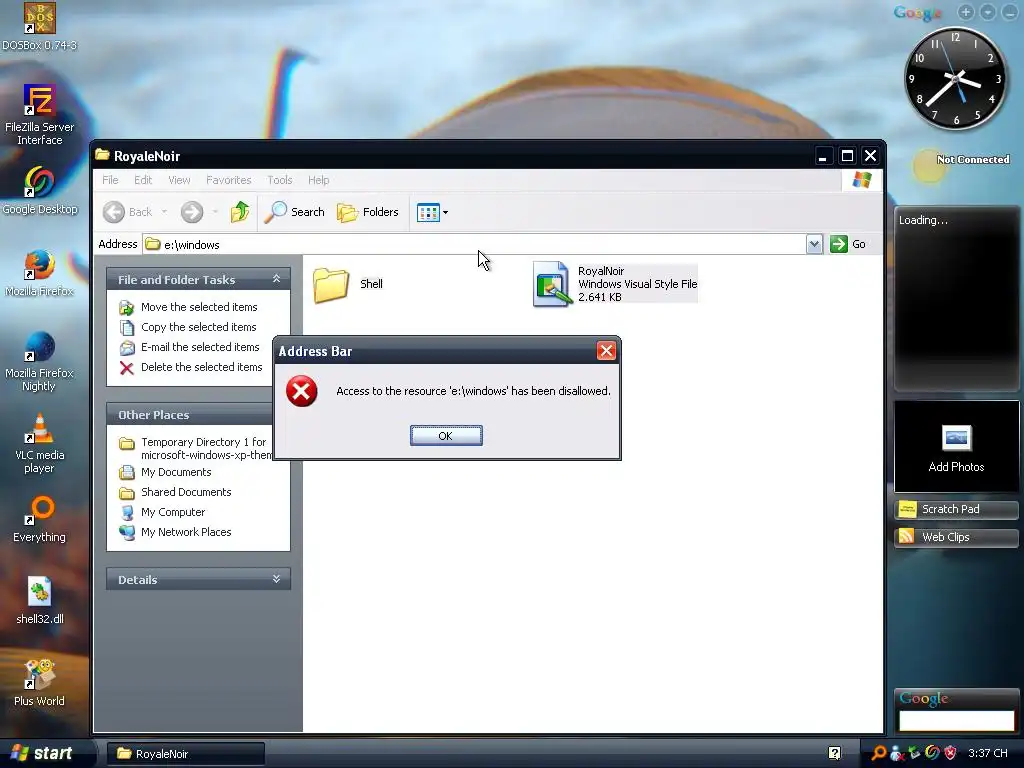Click the red security shield tray icon

click(950, 753)
